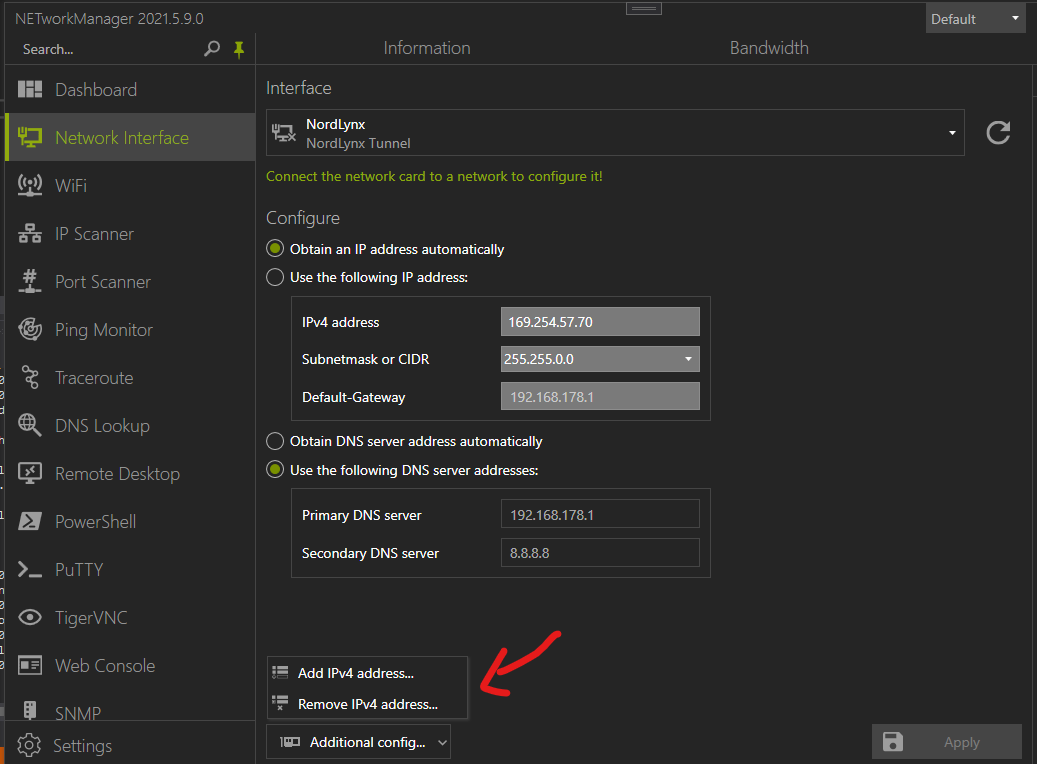Click the Default-Gateway field
The image size is (1037, 764).
[x=600, y=396]
